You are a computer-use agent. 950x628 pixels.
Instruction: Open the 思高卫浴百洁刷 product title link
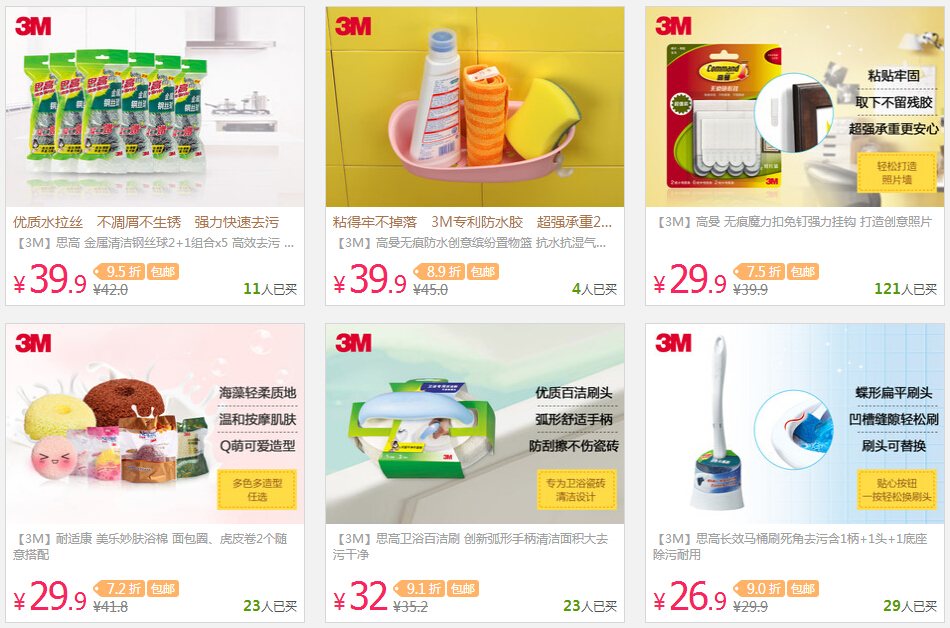click(471, 546)
